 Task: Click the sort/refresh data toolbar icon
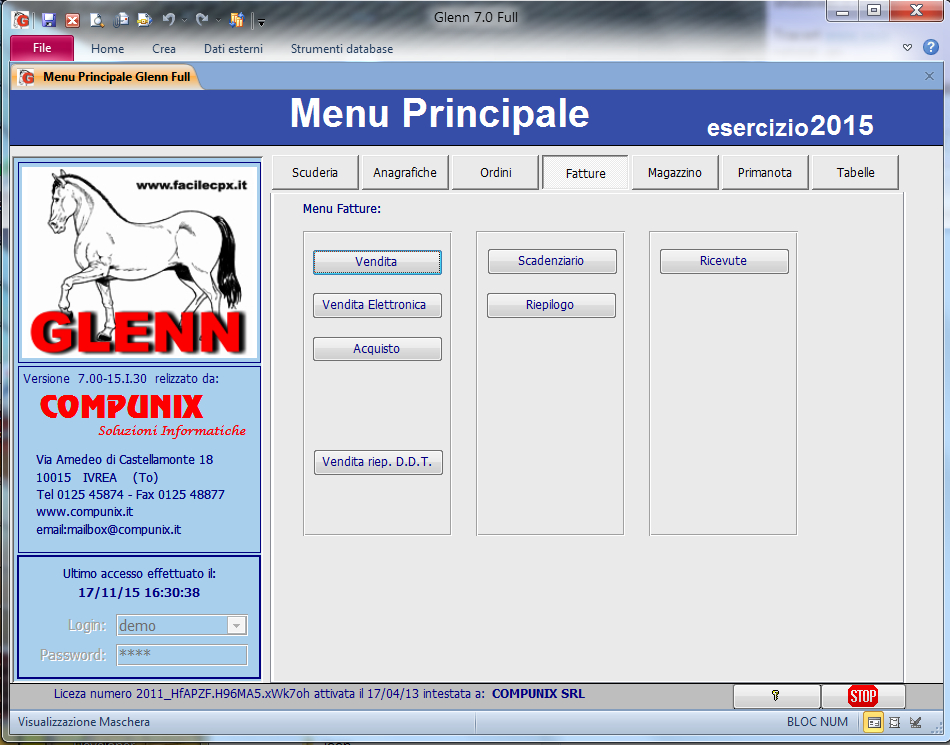coord(236,20)
